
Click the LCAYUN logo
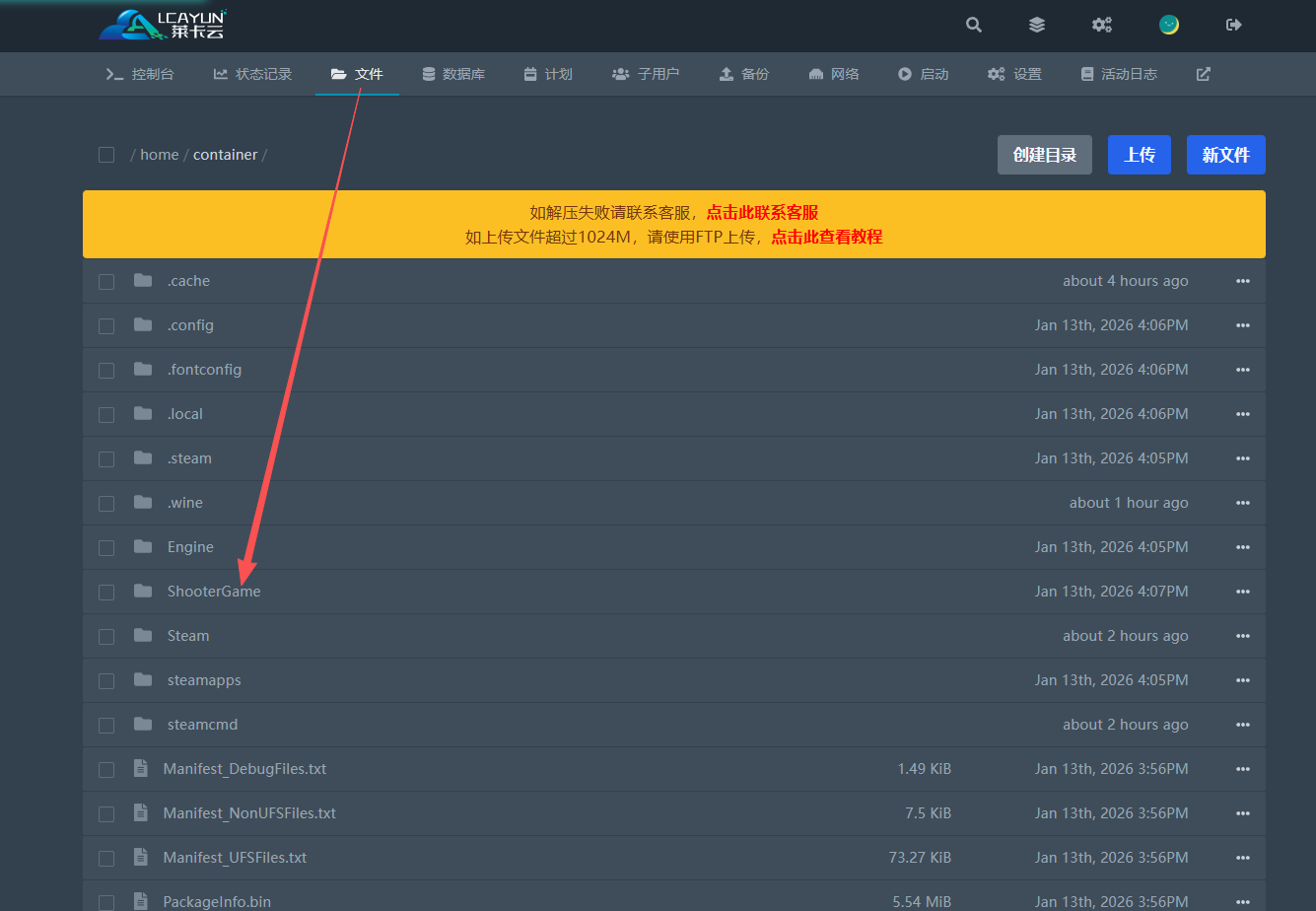click(x=163, y=25)
